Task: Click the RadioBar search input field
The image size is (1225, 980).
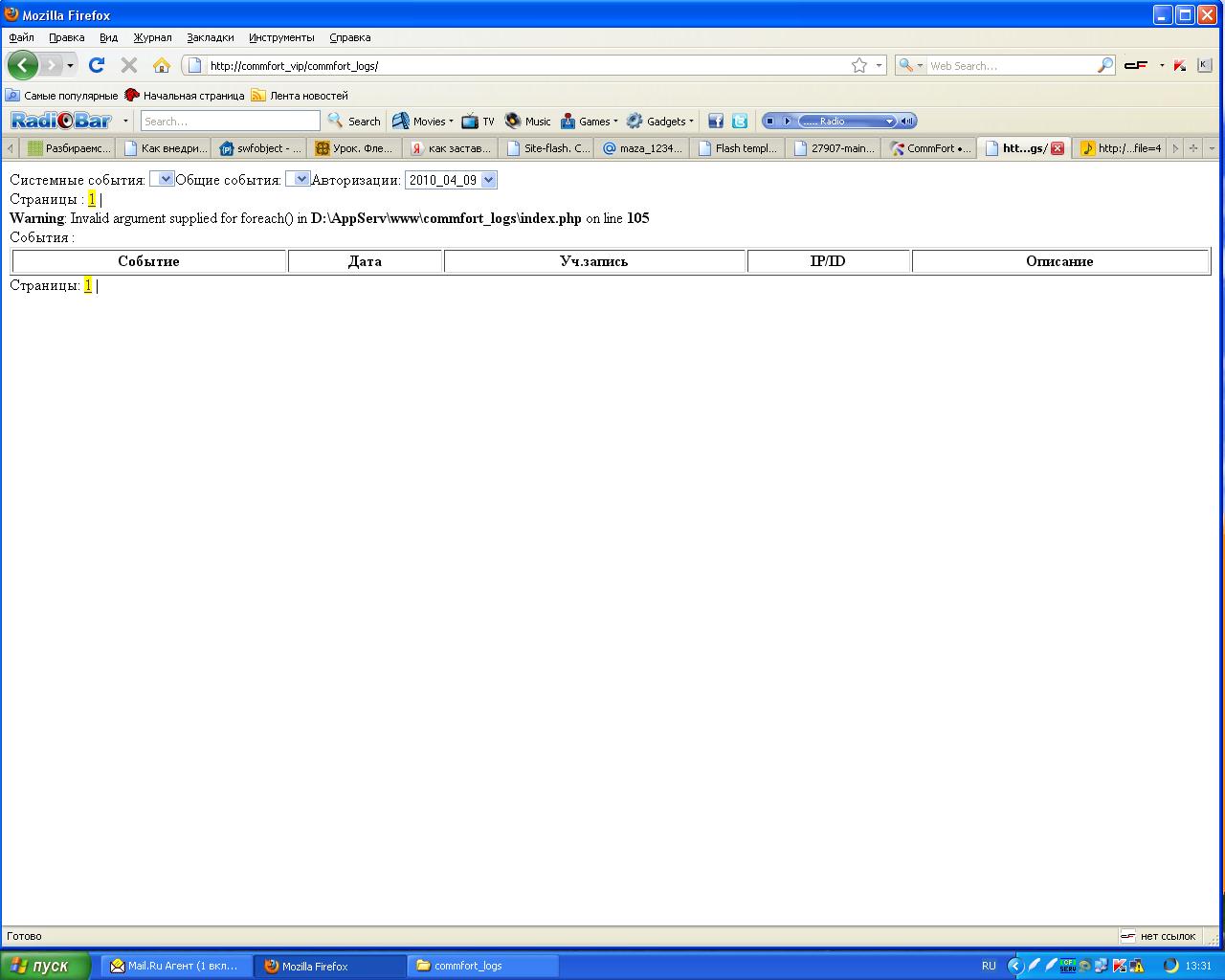Action: point(230,122)
